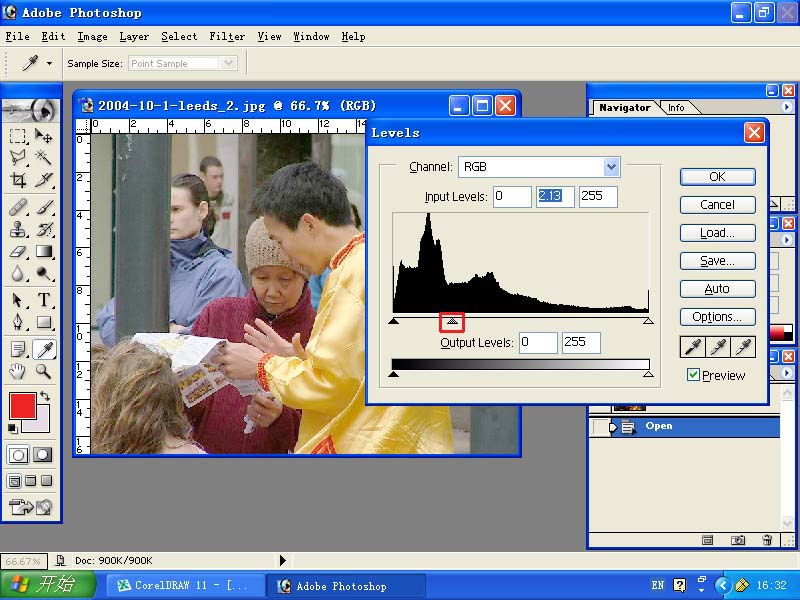Screen dimensions: 800x600
Task: Click the Auto button in Levels
Action: tap(717, 289)
